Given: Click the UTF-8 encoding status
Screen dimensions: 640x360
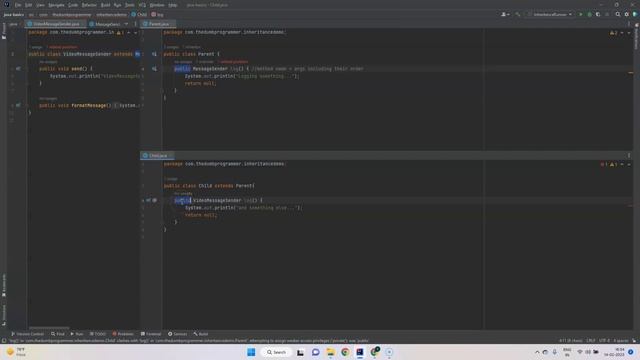Looking at the screenshot, I should point(604,340).
